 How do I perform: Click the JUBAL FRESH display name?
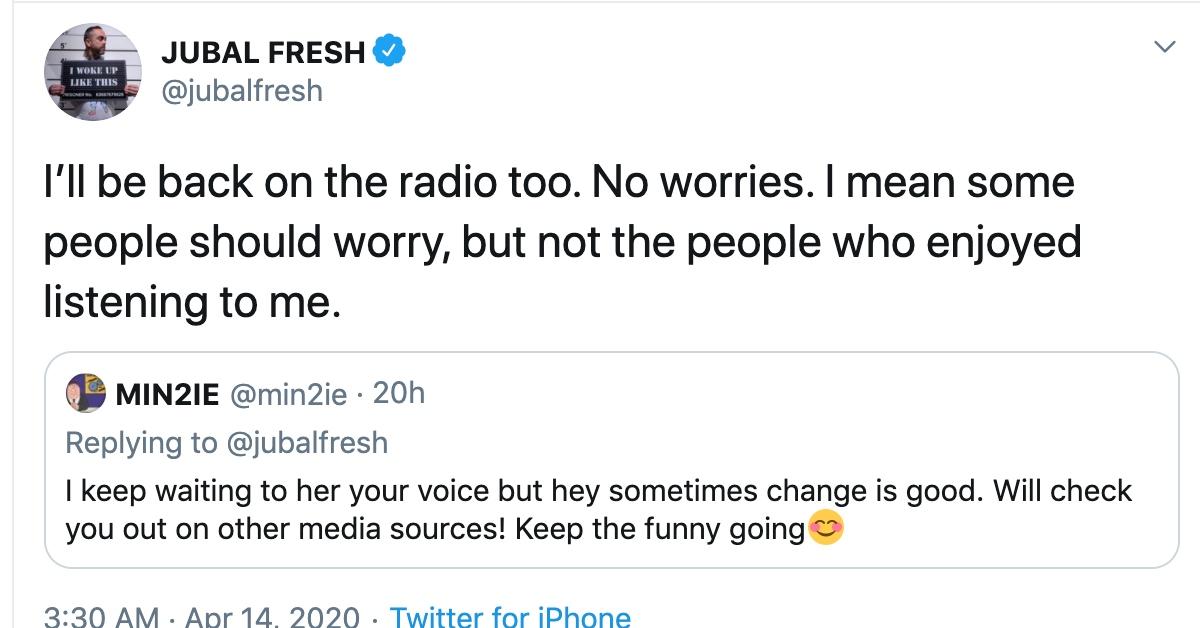263,51
